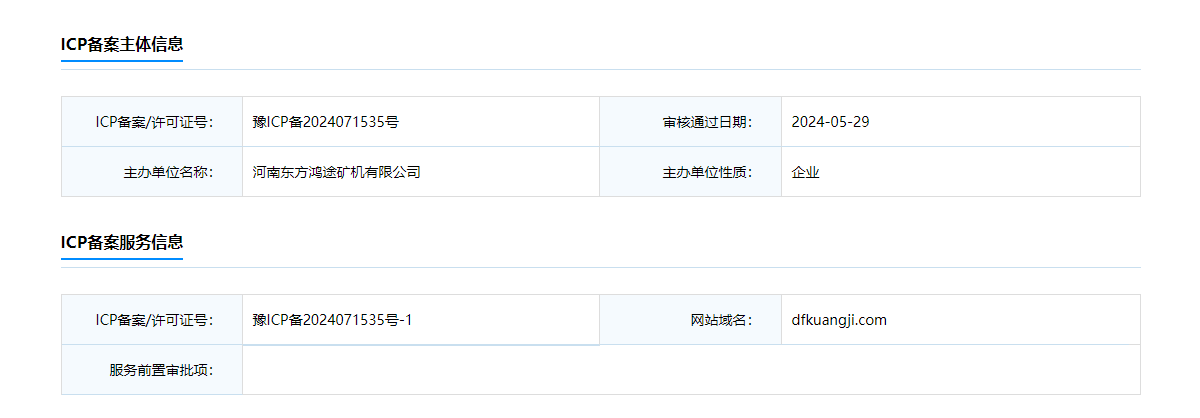Click ICP备案/许可证号 label in 主体信息 table
This screenshot has width=1200, height=418.
tap(152, 122)
